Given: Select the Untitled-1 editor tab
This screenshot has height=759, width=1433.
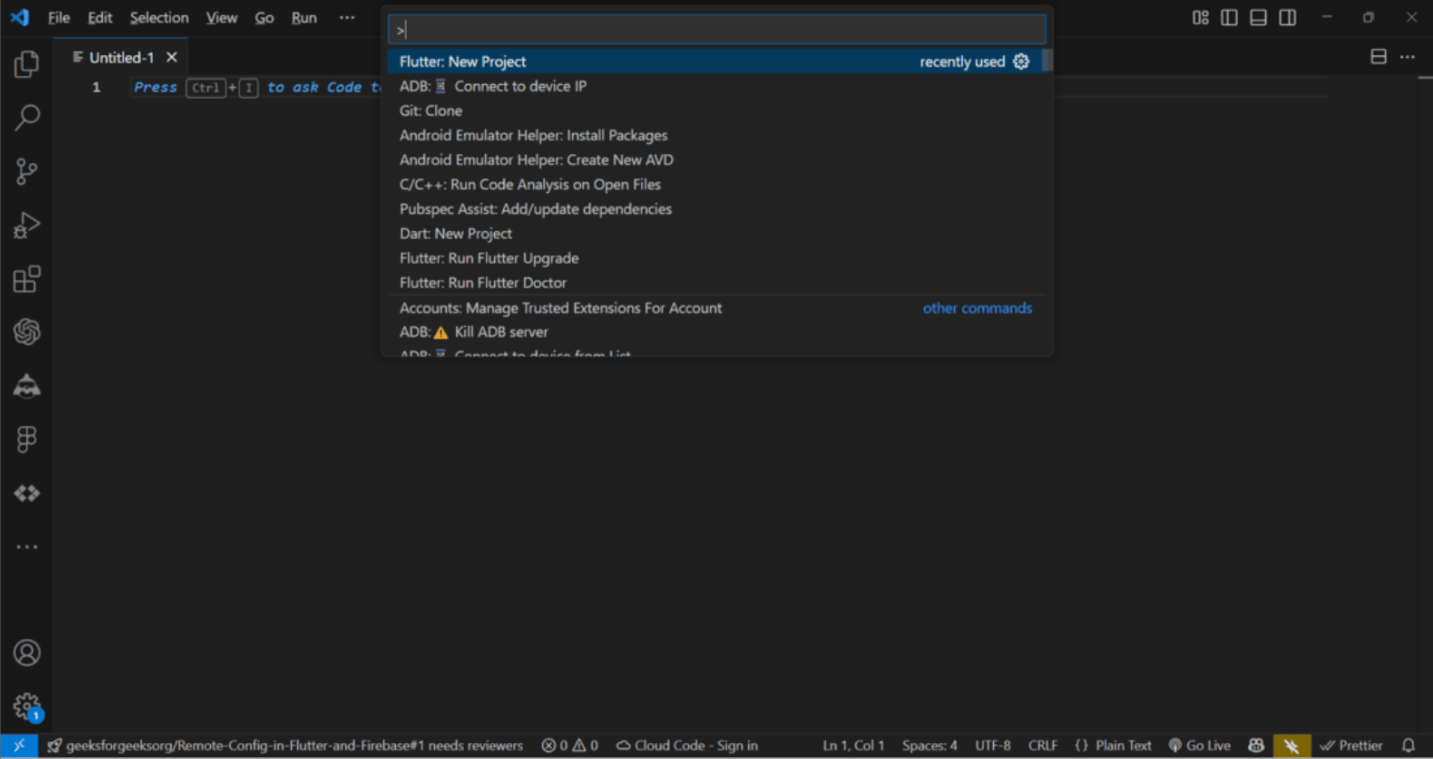Looking at the screenshot, I should click(121, 58).
